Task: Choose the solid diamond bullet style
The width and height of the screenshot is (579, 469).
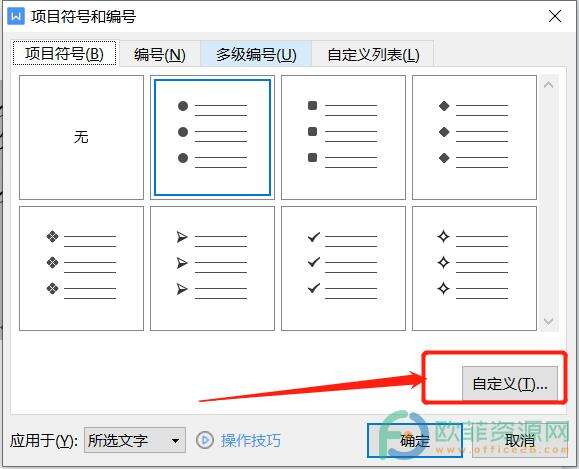Action: coord(474,137)
